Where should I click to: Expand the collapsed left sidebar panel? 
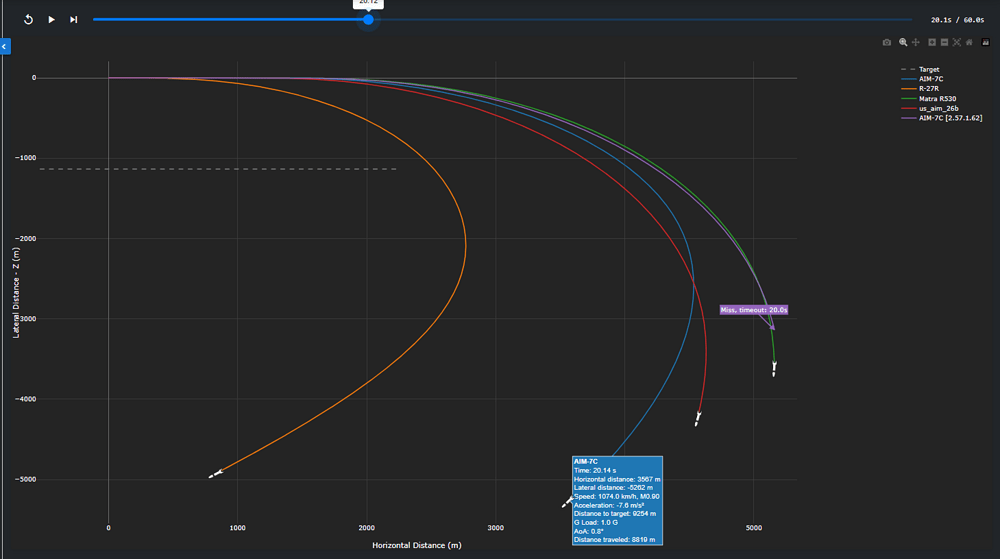coord(5,47)
